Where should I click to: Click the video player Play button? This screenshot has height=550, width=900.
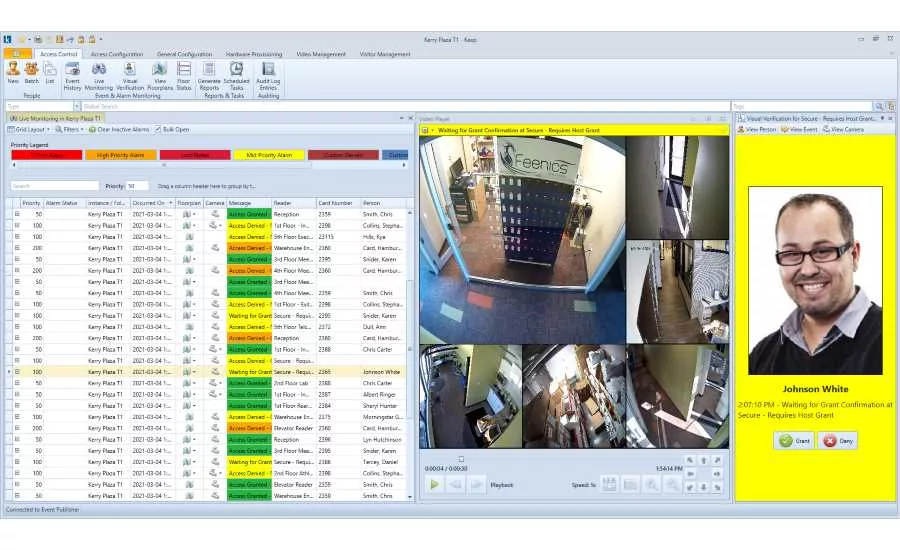(x=435, y=485)
